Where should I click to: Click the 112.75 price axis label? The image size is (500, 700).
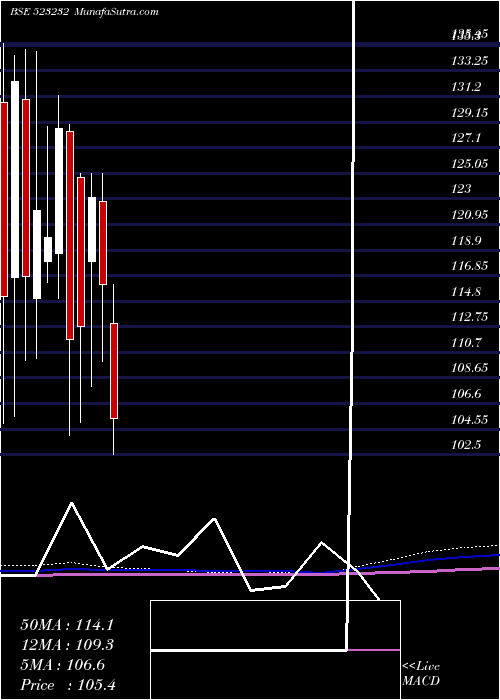pos(470,317)
